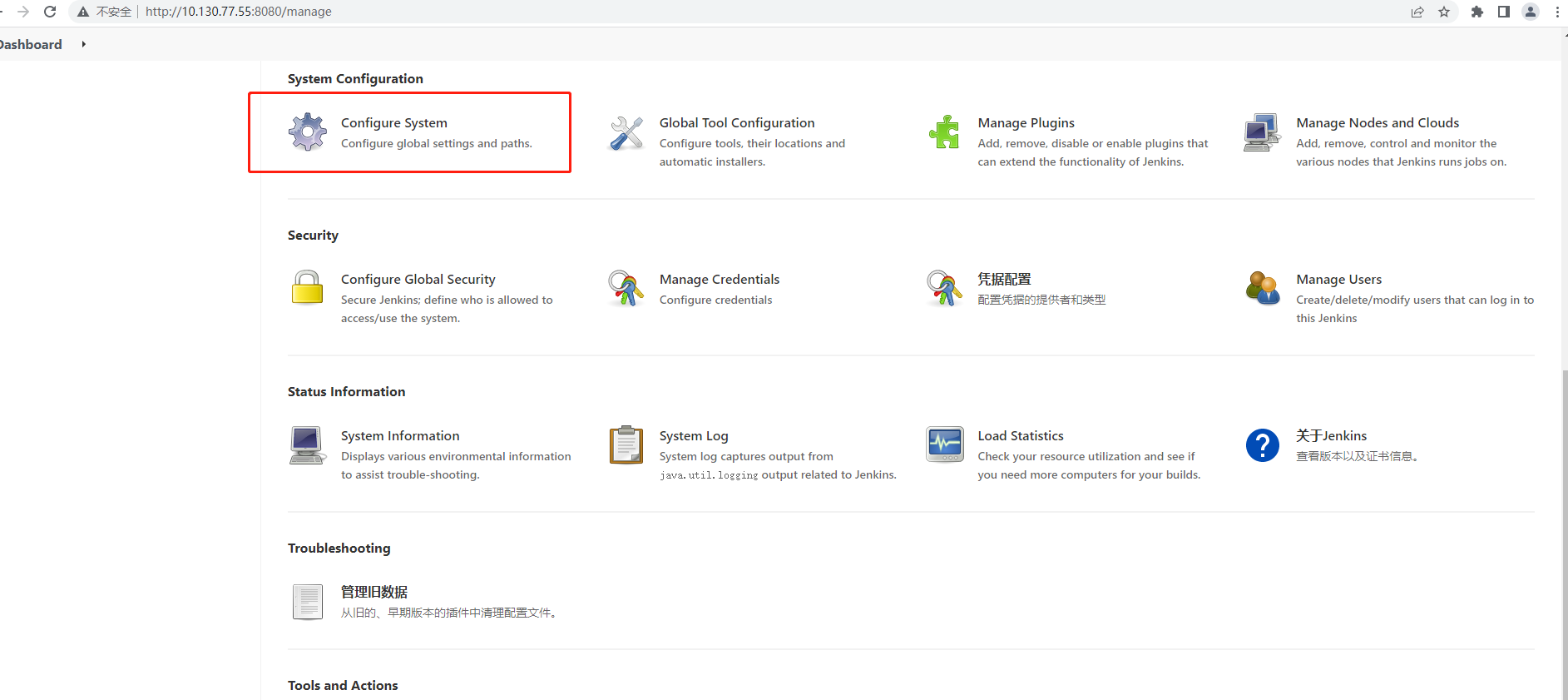The height and width of the screenshot is (700, 1568).
Task: Click the Manage Users people icon
Action: (1263, 288)
